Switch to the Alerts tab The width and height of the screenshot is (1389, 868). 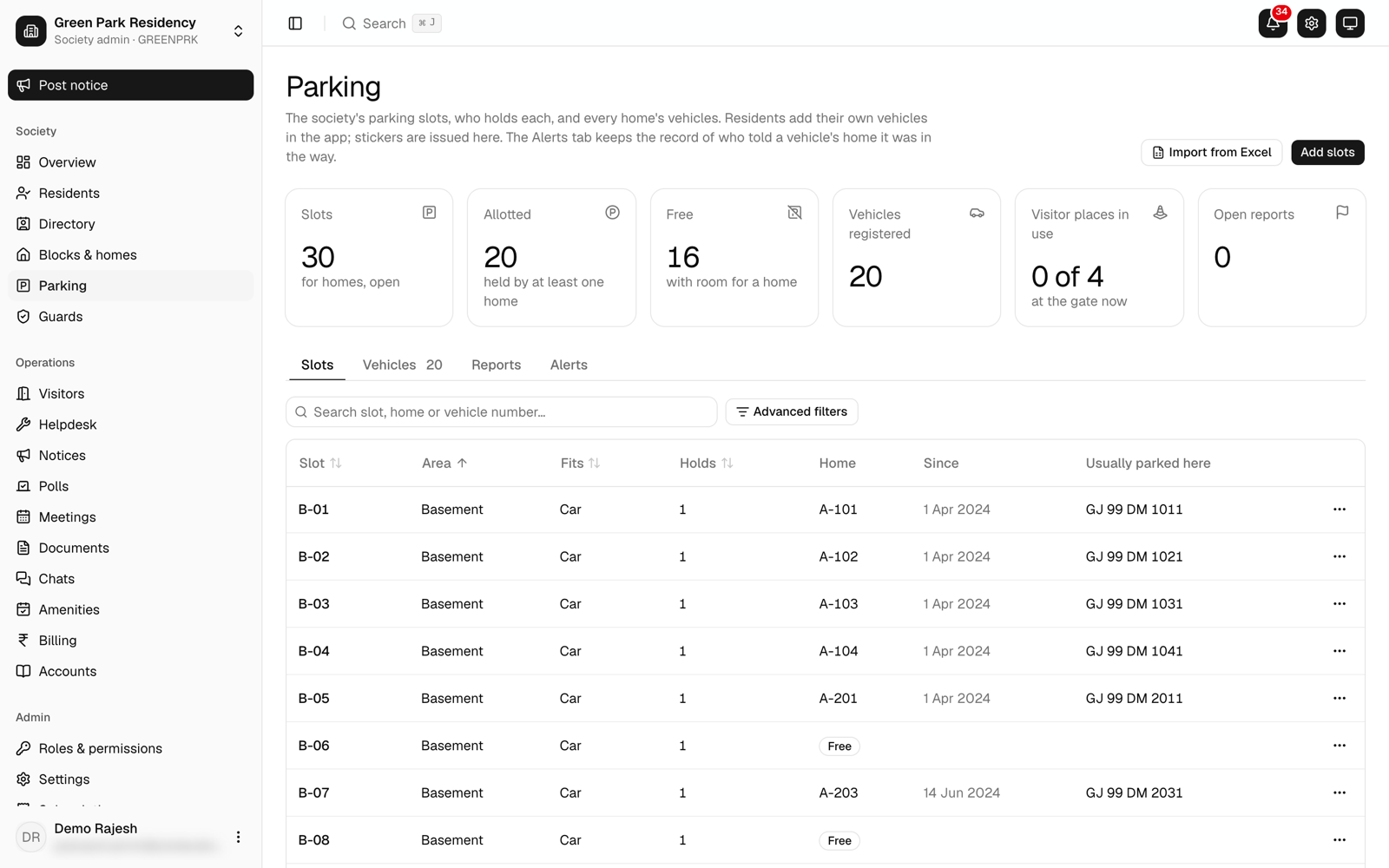point(569,365)
